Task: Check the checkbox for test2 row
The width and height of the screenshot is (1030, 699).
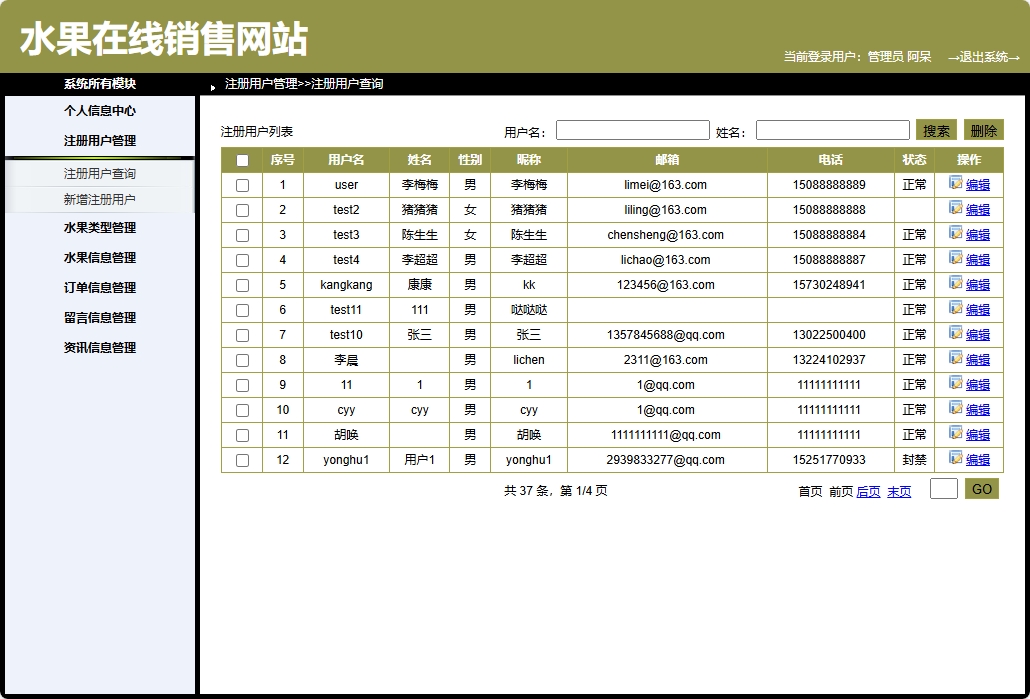Action: (x=241, y=210)
